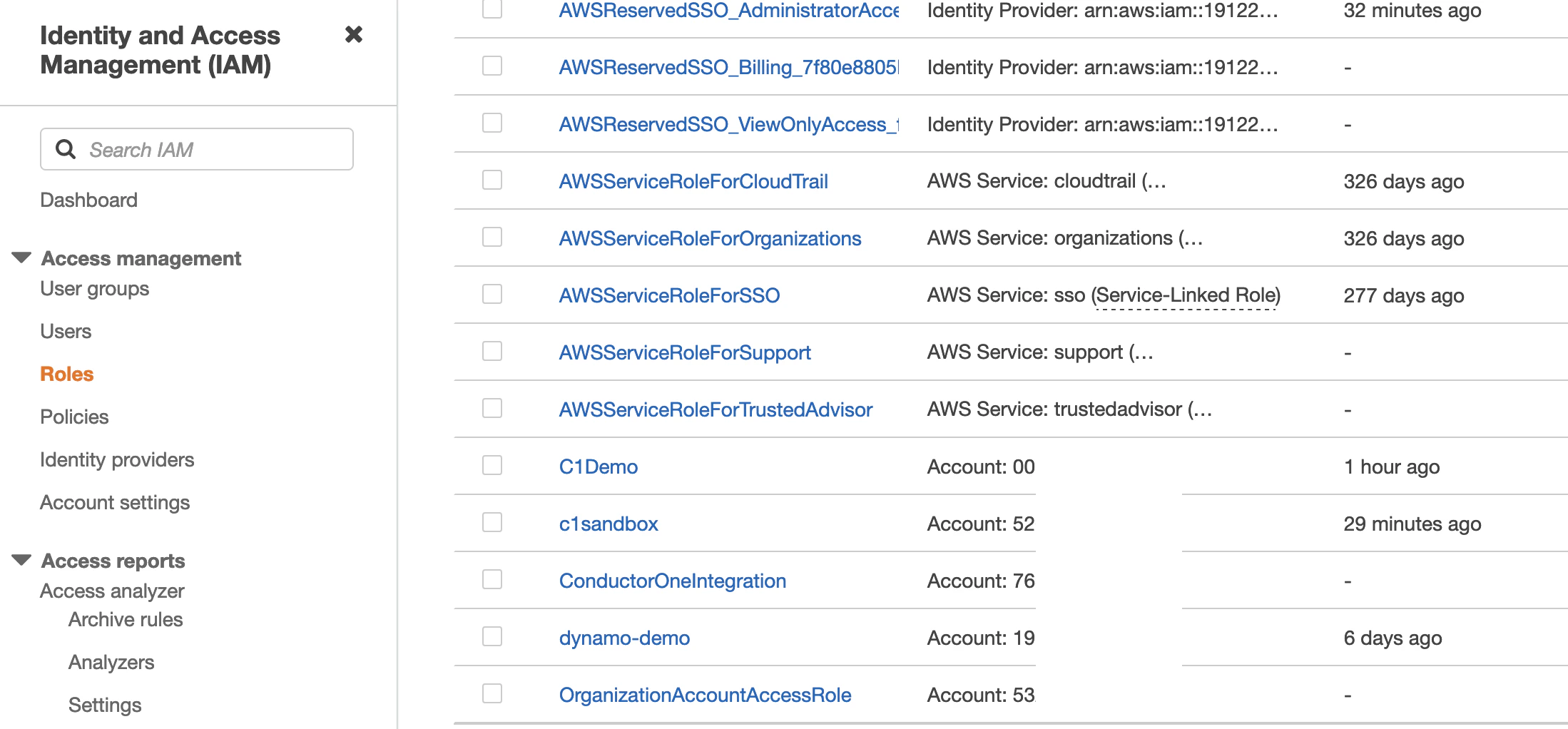Tick checkbox for AWSServiceRoleForCloudTrail
Viewport: 1568px width, 729px height.
tap(492, 180)
